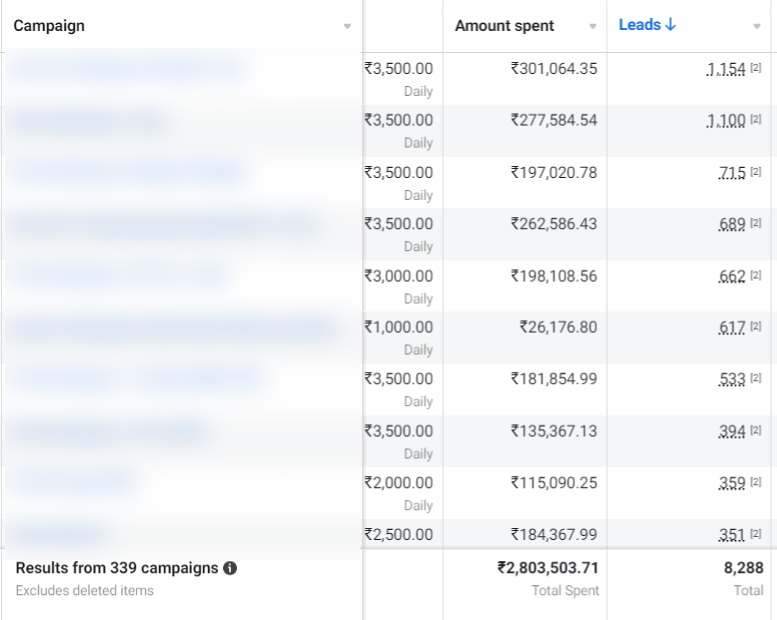
Task: Open the Leads column dropdown arrow
Action: click(757, 26)
